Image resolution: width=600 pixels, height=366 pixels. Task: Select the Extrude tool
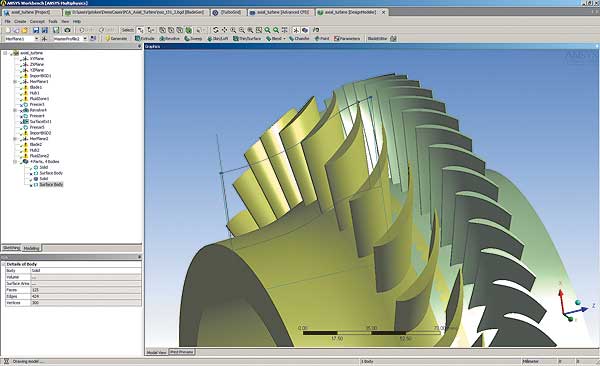tap(145, 39)
